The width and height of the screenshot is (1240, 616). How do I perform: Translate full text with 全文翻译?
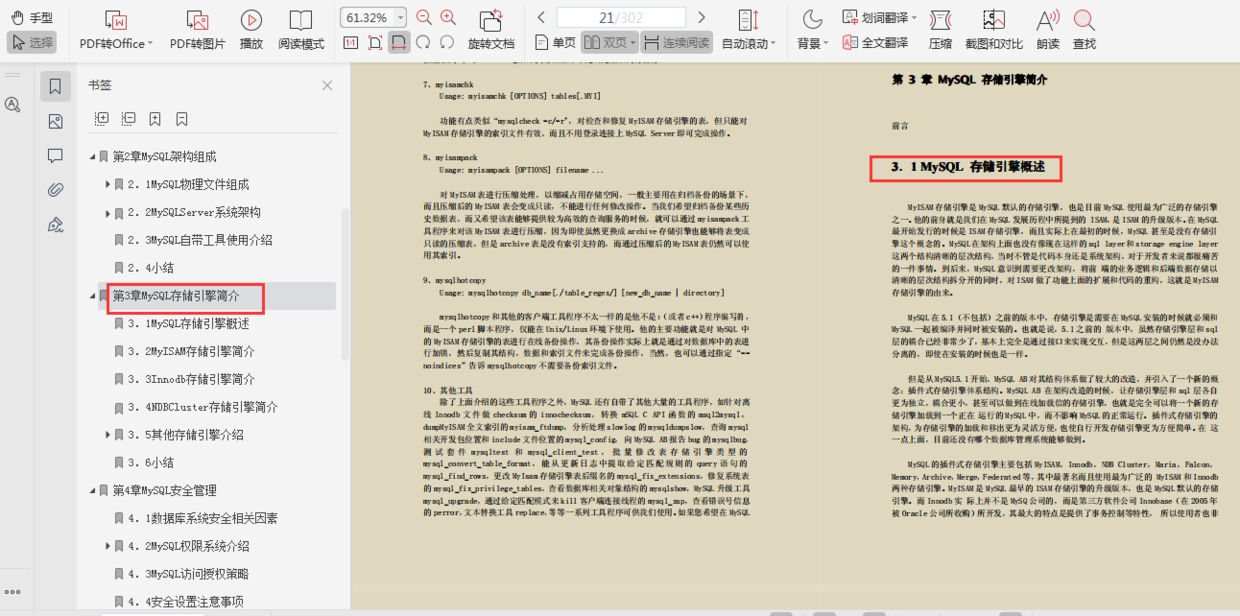875,42
